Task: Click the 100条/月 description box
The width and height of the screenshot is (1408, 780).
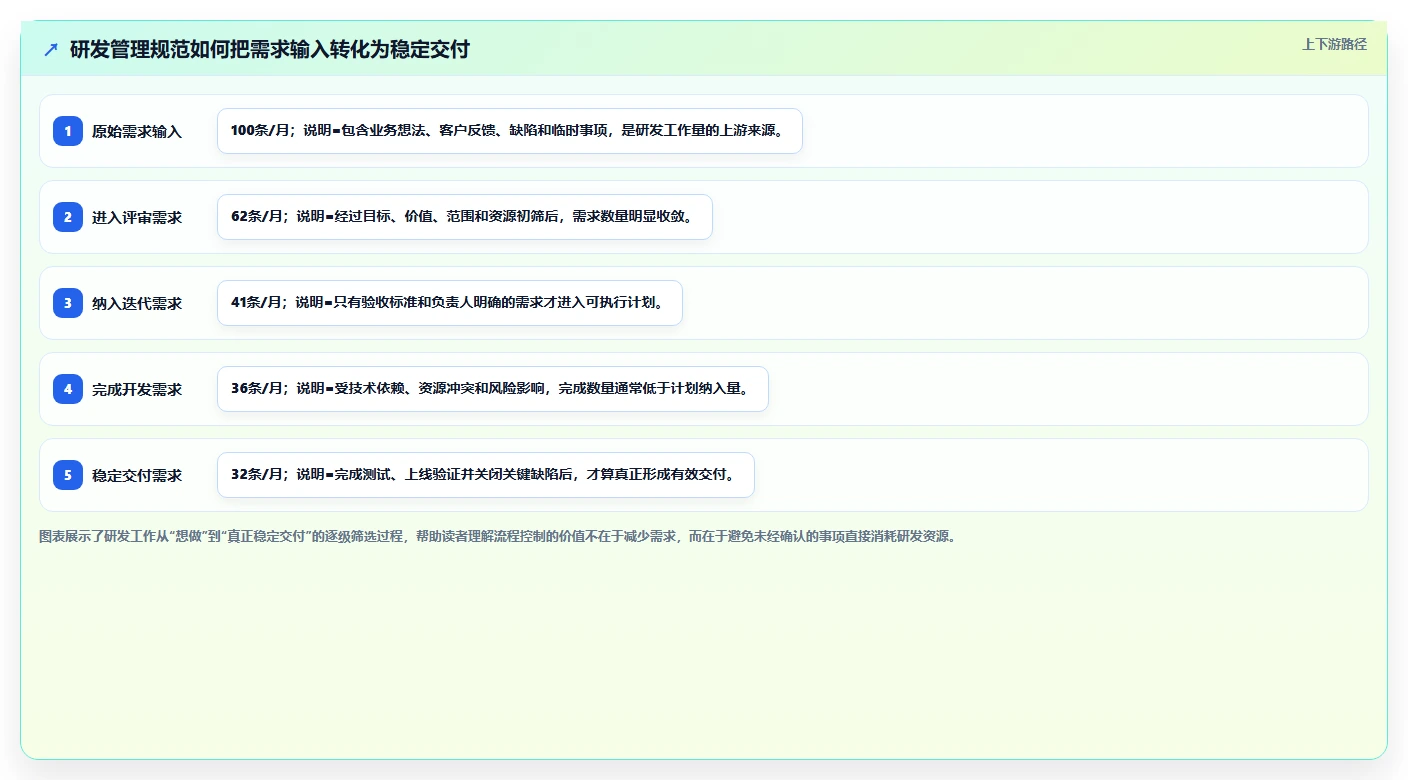Action: (x=510, y=131)
